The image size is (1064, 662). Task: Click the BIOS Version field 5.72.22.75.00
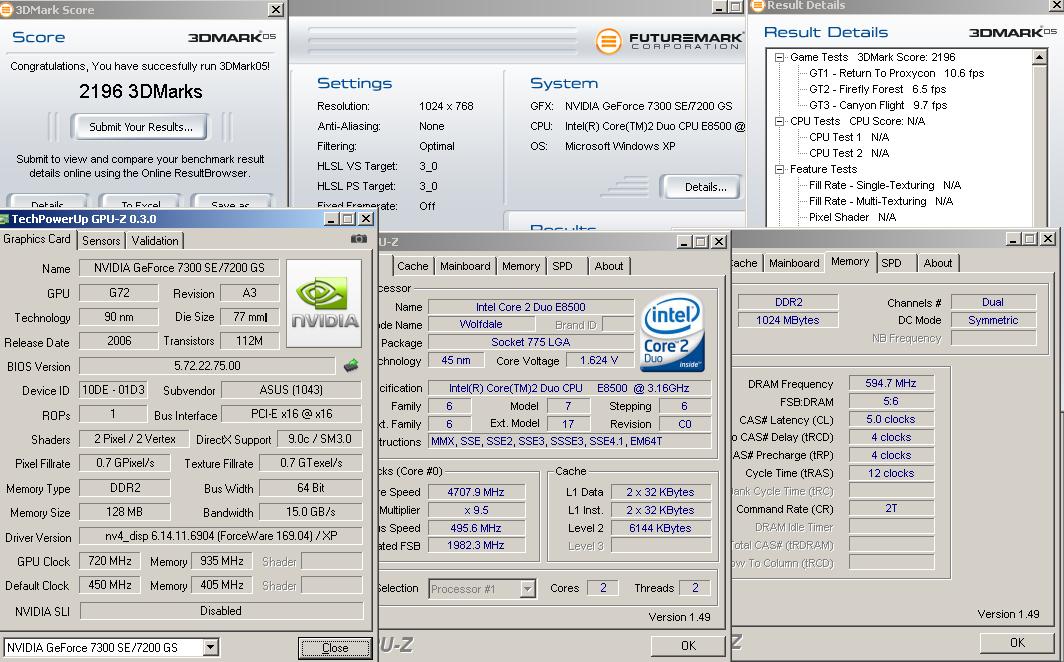(x=207, y=366)
